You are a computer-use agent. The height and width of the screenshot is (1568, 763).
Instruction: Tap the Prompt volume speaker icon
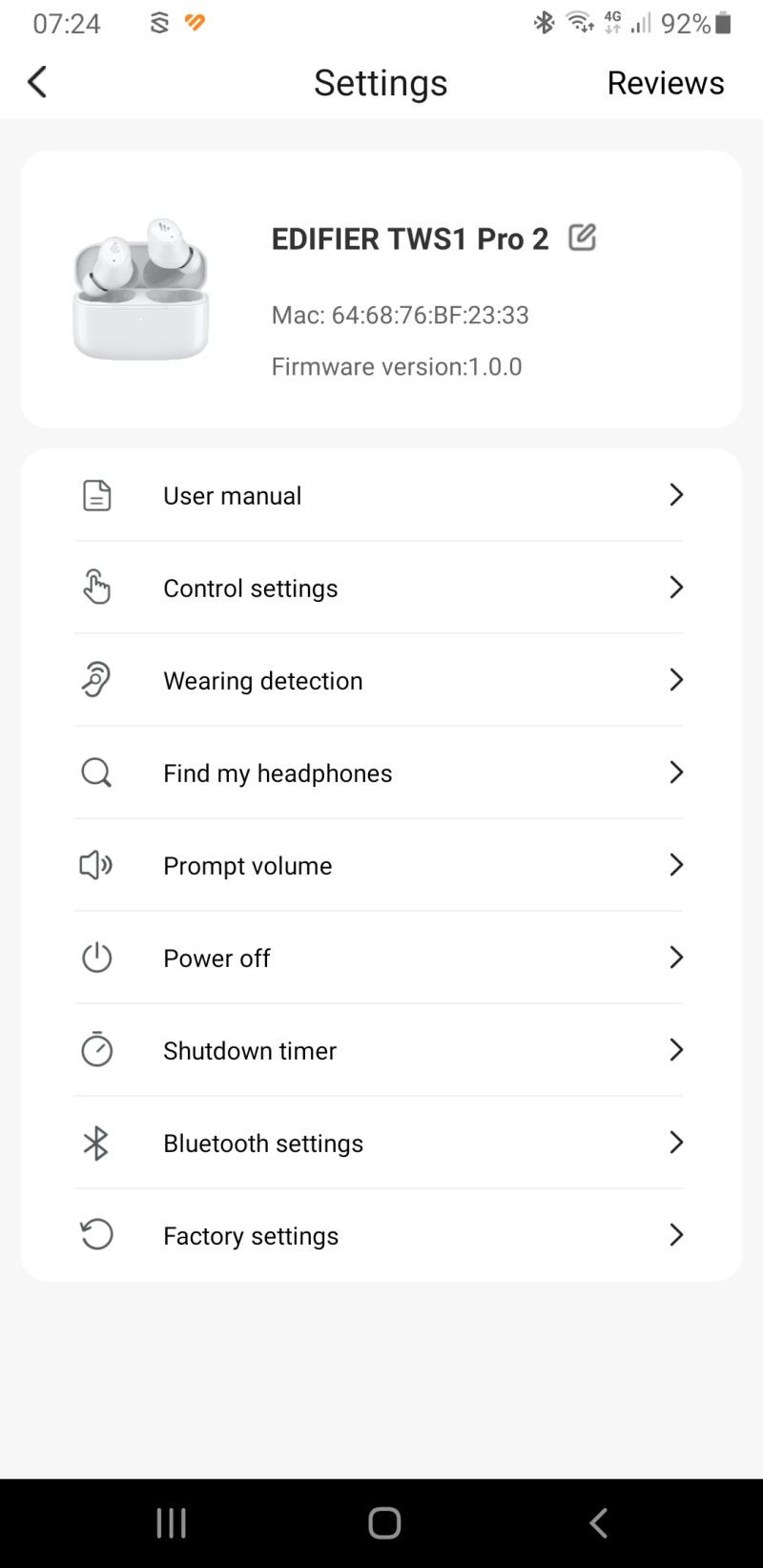(96, 865)
